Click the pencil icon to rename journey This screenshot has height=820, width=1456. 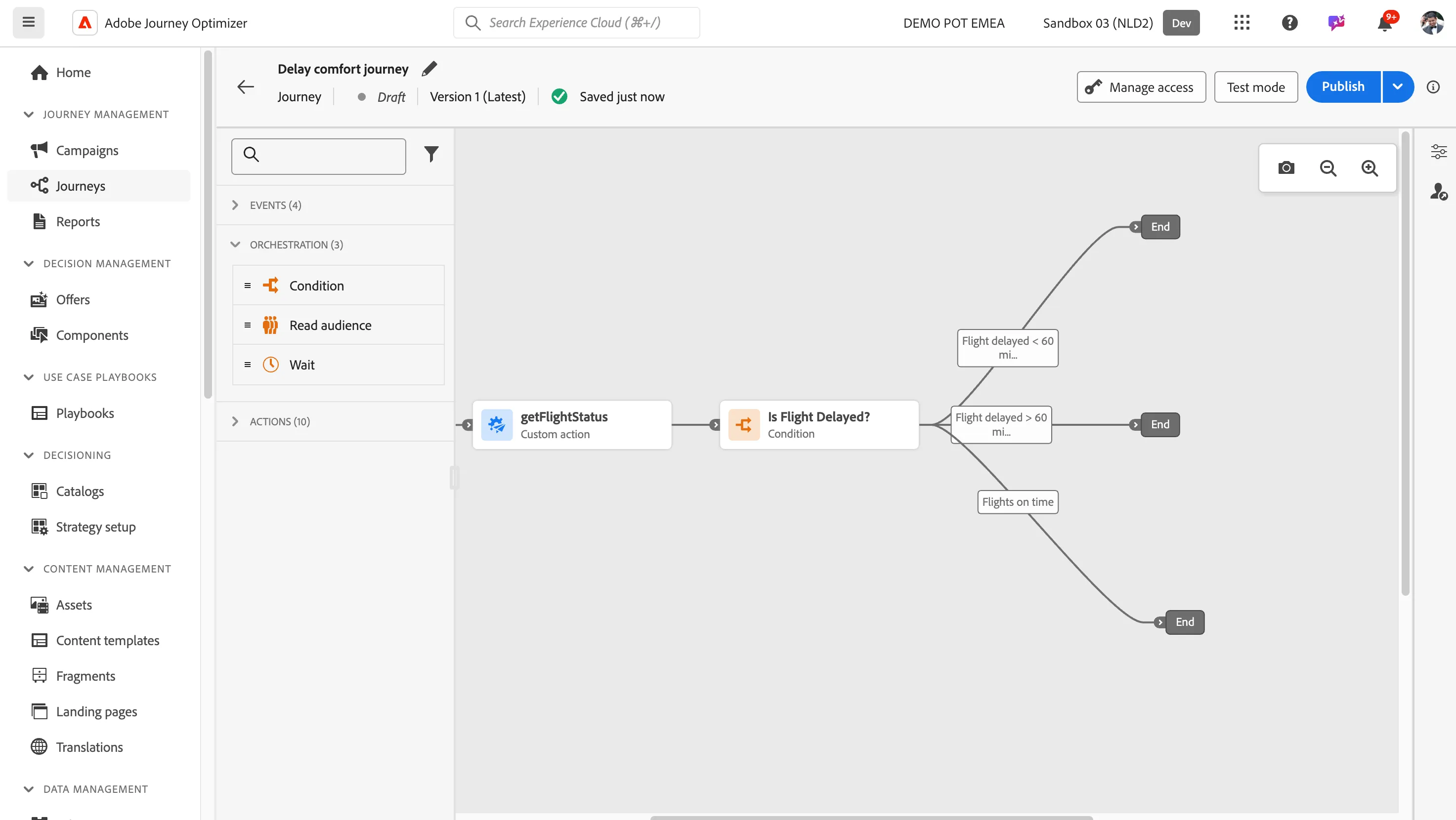pos(429,68)
